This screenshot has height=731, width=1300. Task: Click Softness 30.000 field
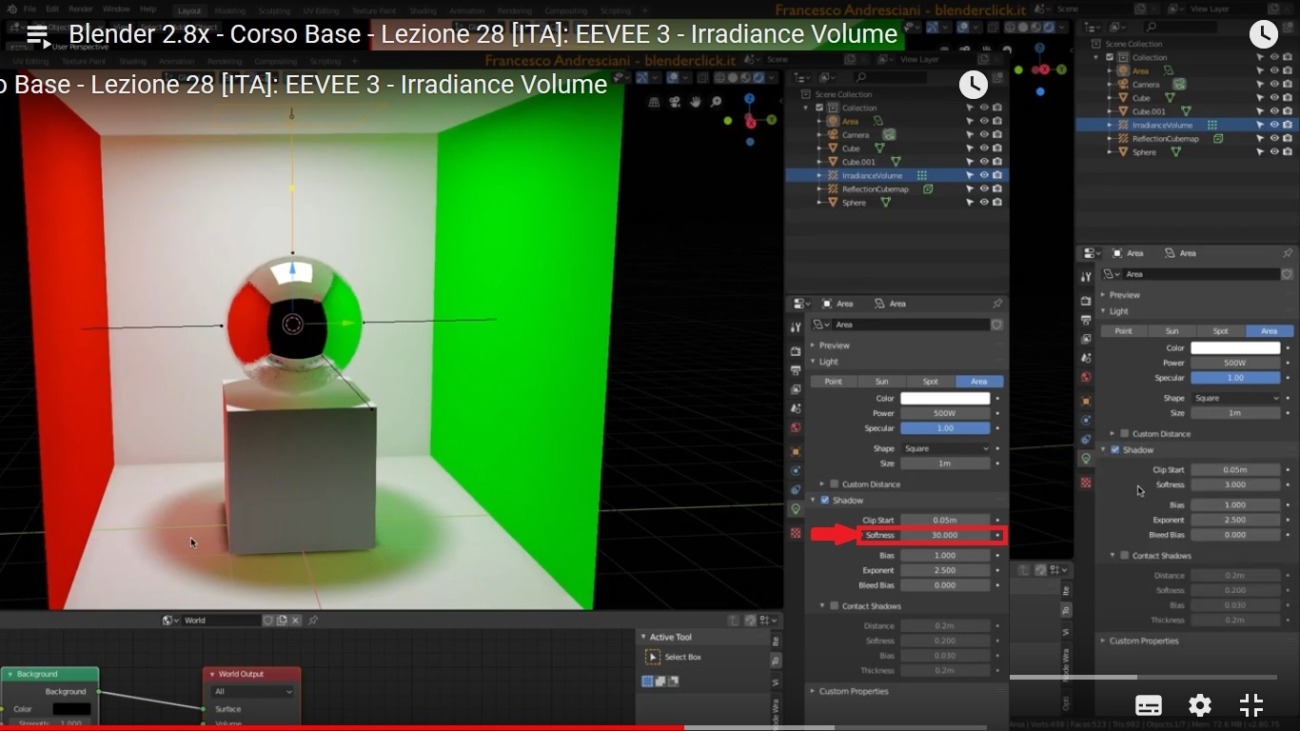click(945, 535)
